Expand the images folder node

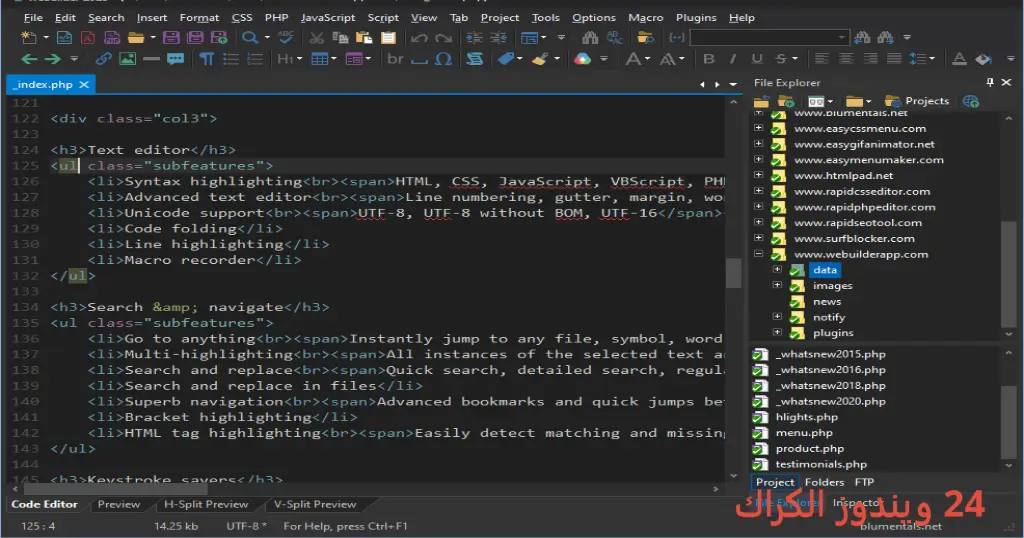tap(777, 285)
